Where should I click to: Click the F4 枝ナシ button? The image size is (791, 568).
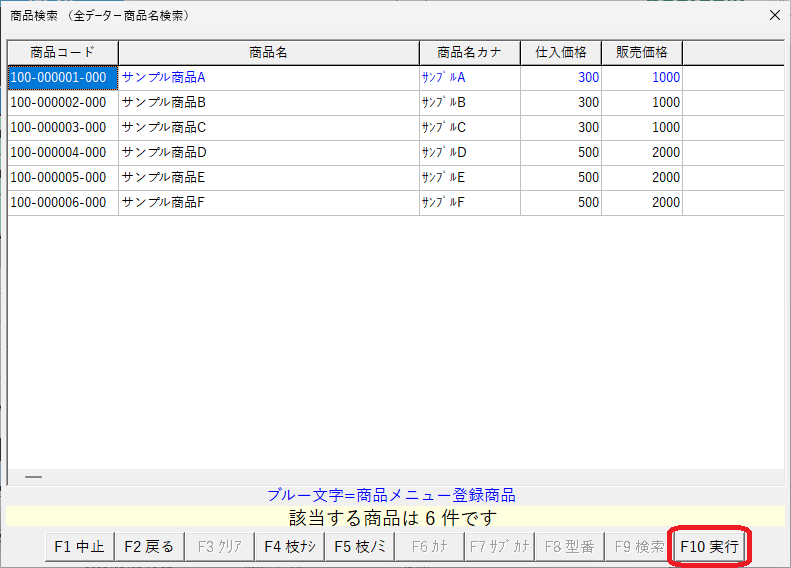pos(289,547)
